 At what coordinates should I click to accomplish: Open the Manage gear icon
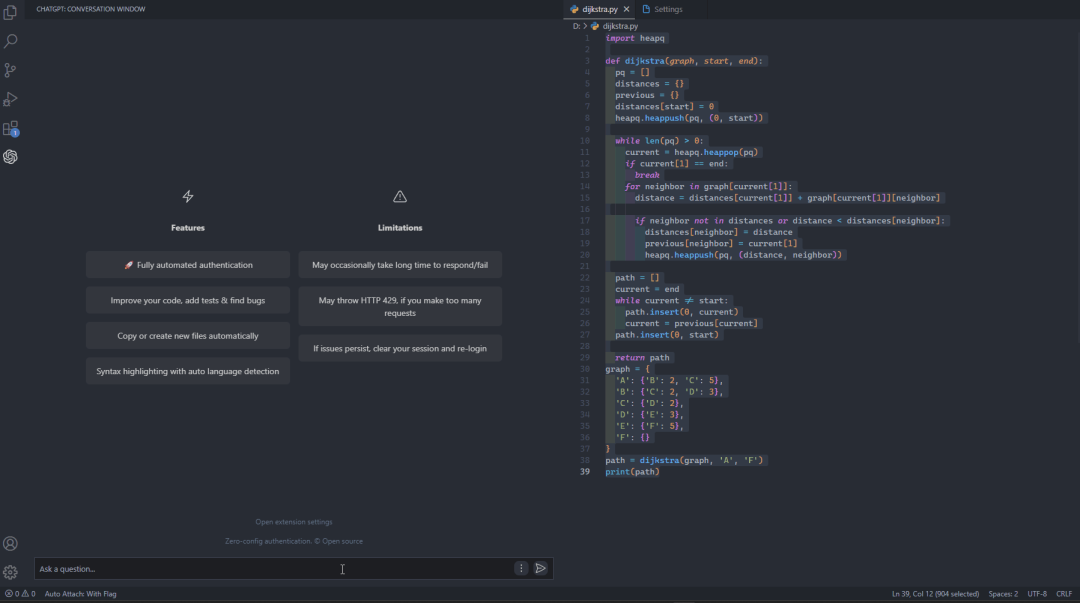tap(11, 573)
